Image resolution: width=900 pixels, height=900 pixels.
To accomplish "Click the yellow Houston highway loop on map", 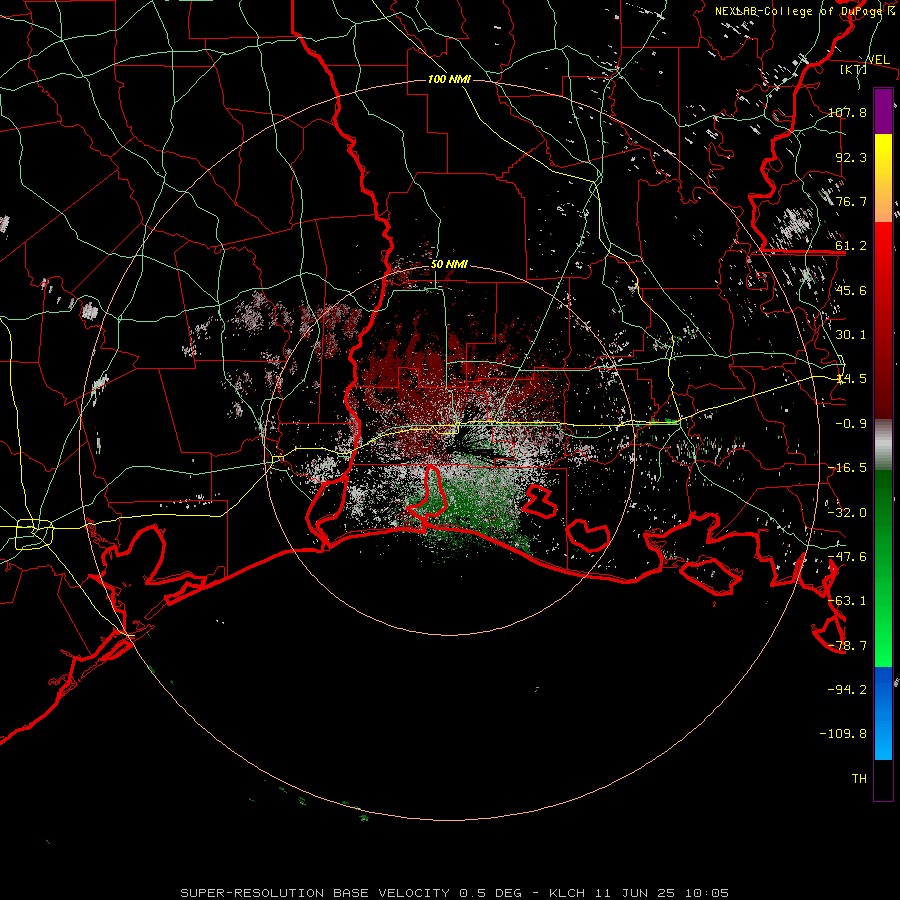I will [34, 534].
